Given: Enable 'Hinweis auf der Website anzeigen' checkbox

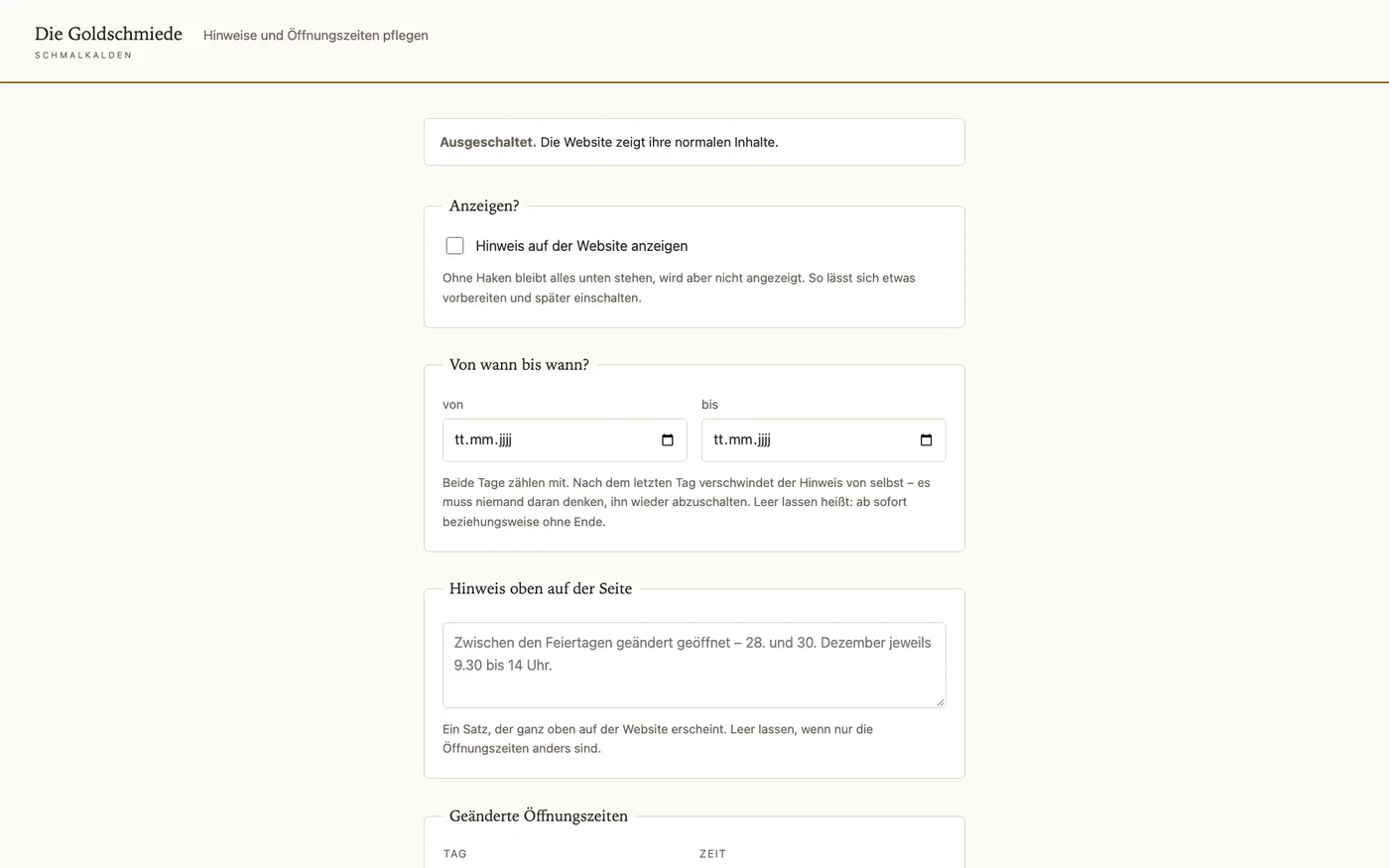Looking at the screenshot, I should [x=454, y=246].
